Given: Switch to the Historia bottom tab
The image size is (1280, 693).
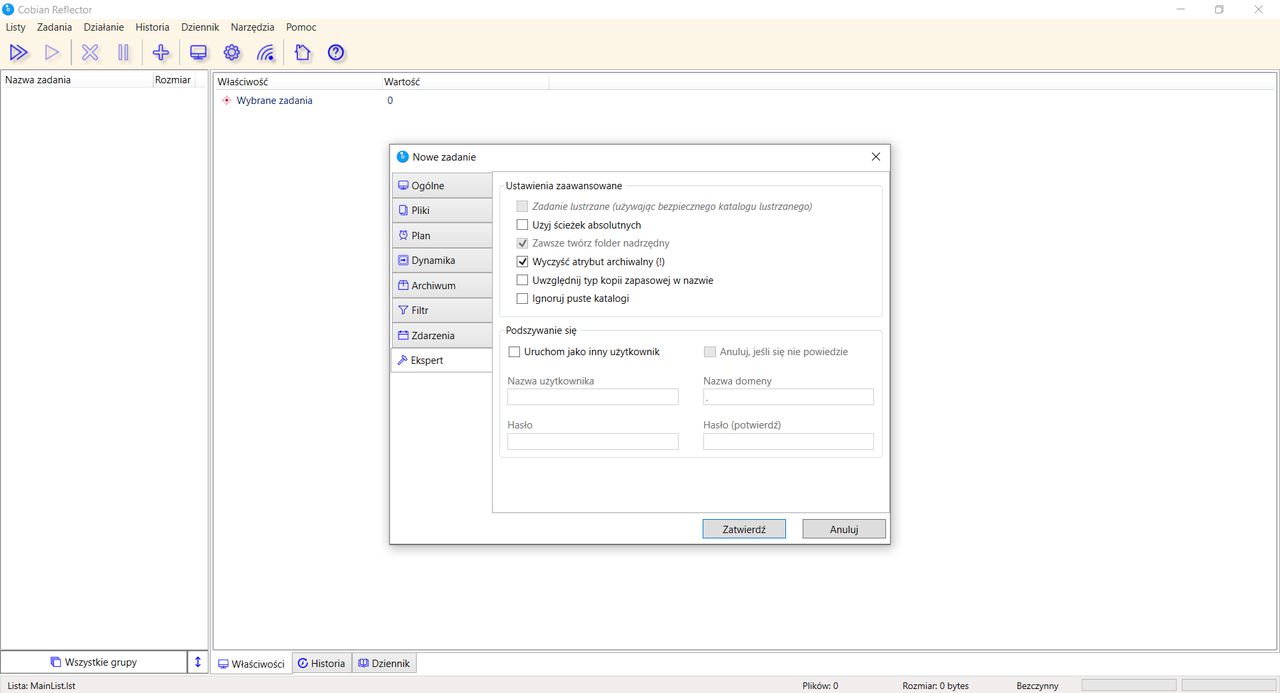Looking at the screenshot, I should click(321, 663).
